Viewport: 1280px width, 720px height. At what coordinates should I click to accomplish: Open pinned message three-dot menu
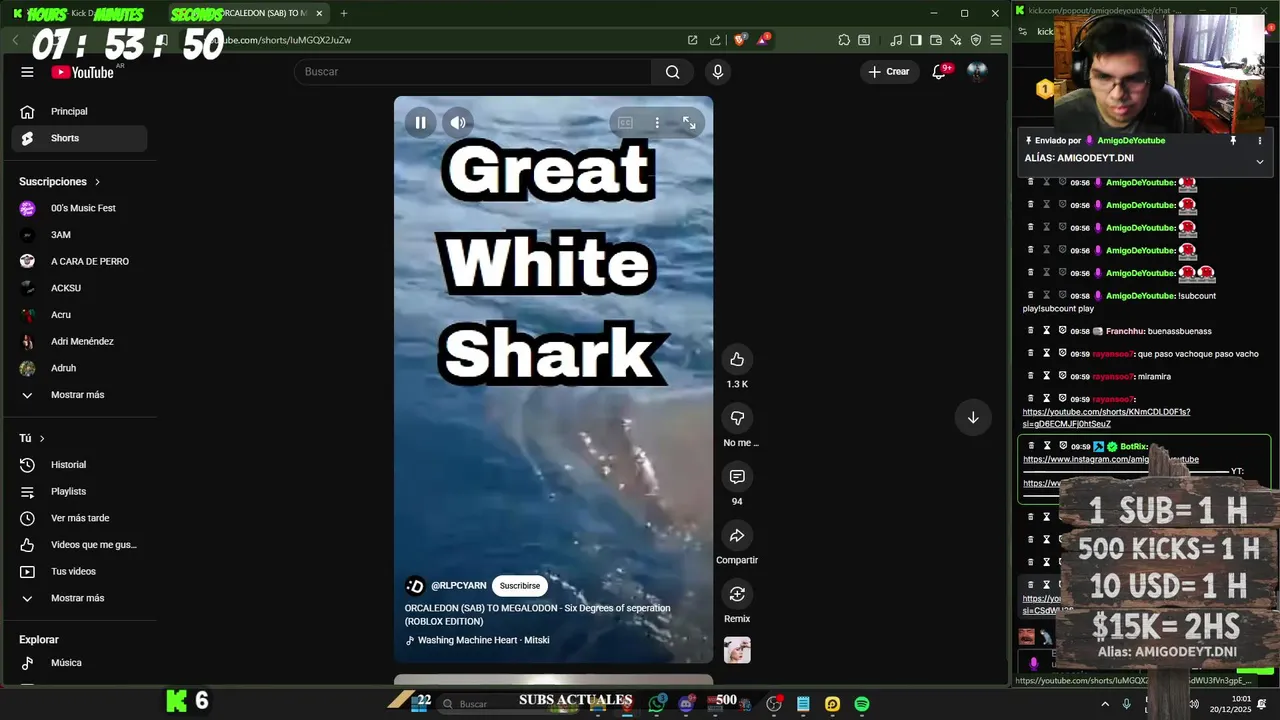[1260, 141]
